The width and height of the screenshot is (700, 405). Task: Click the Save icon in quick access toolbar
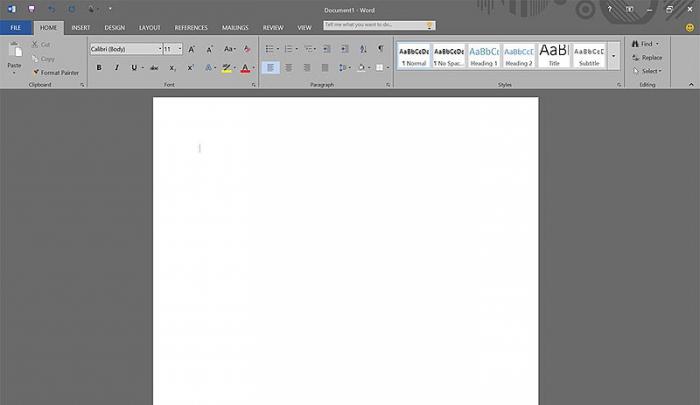(x=31, y=9)
